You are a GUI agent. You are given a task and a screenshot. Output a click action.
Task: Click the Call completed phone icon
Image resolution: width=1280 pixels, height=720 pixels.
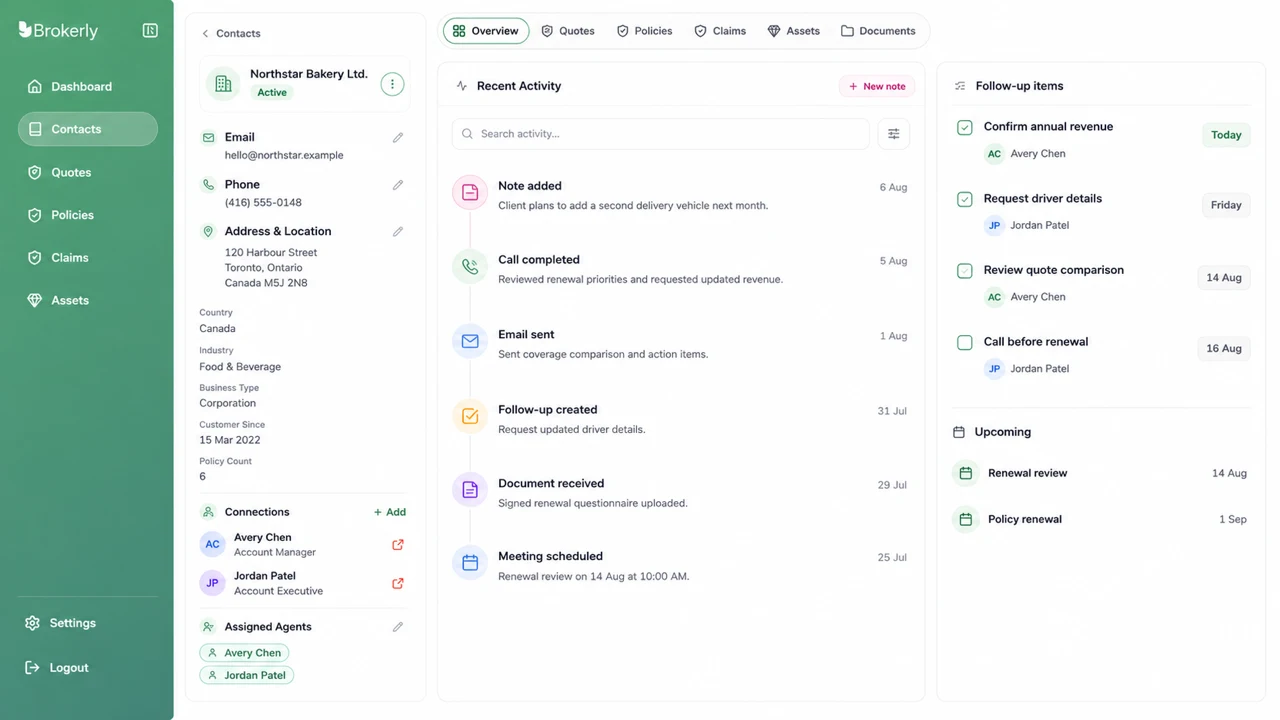[470, 267]
